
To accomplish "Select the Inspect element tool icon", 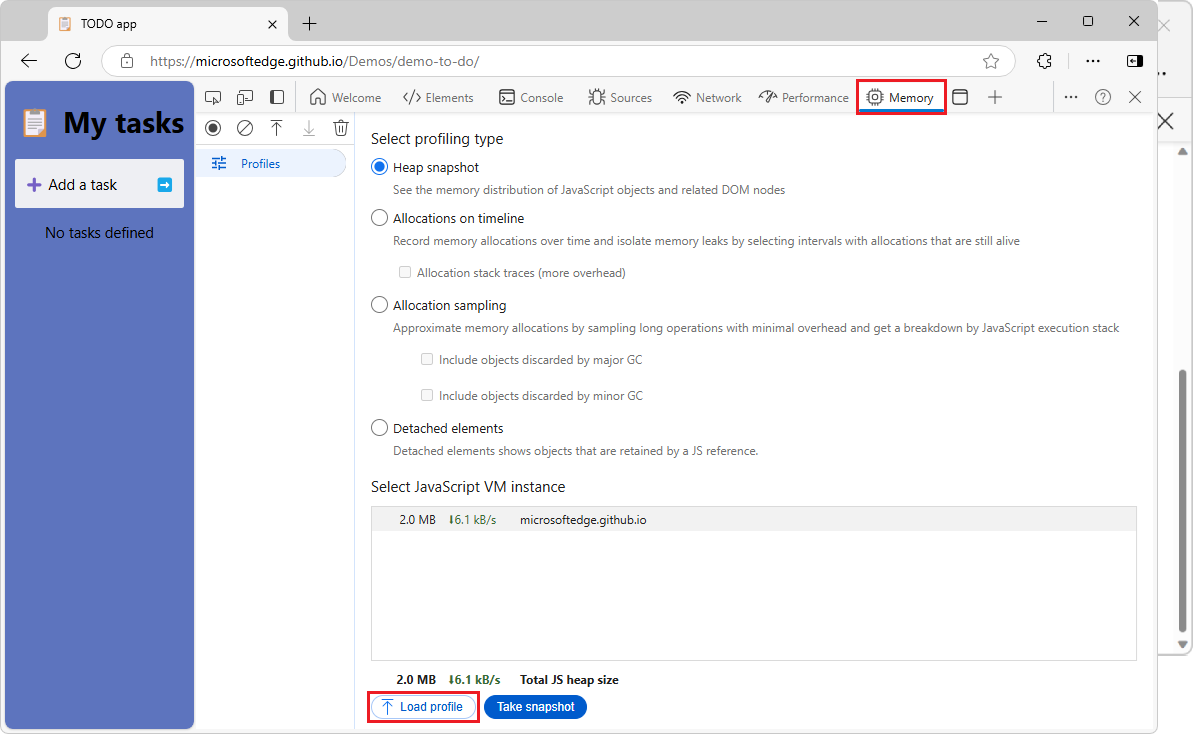I will coord(212,97).
